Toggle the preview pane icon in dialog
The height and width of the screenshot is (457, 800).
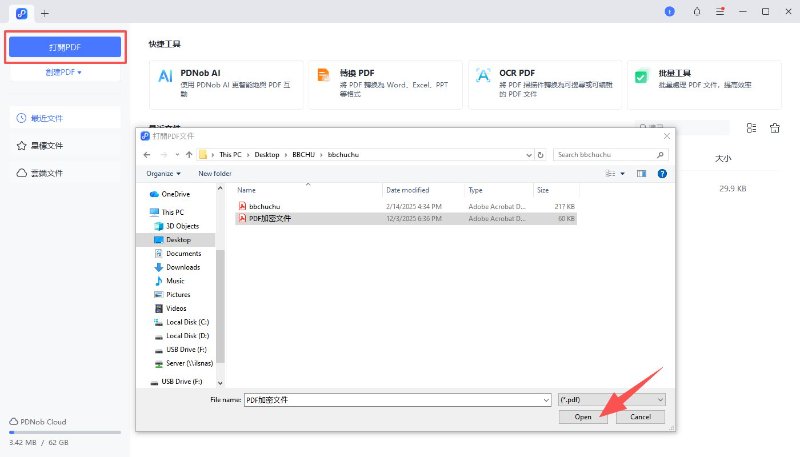[641, 173]
